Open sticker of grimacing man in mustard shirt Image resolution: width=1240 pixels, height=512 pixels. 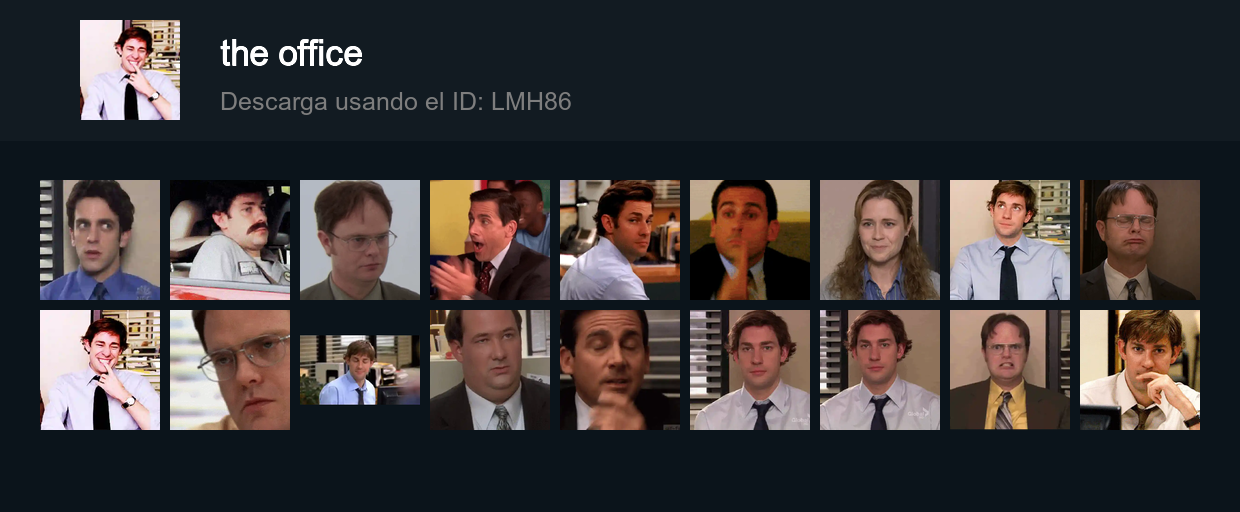(x=1010, y=370)
